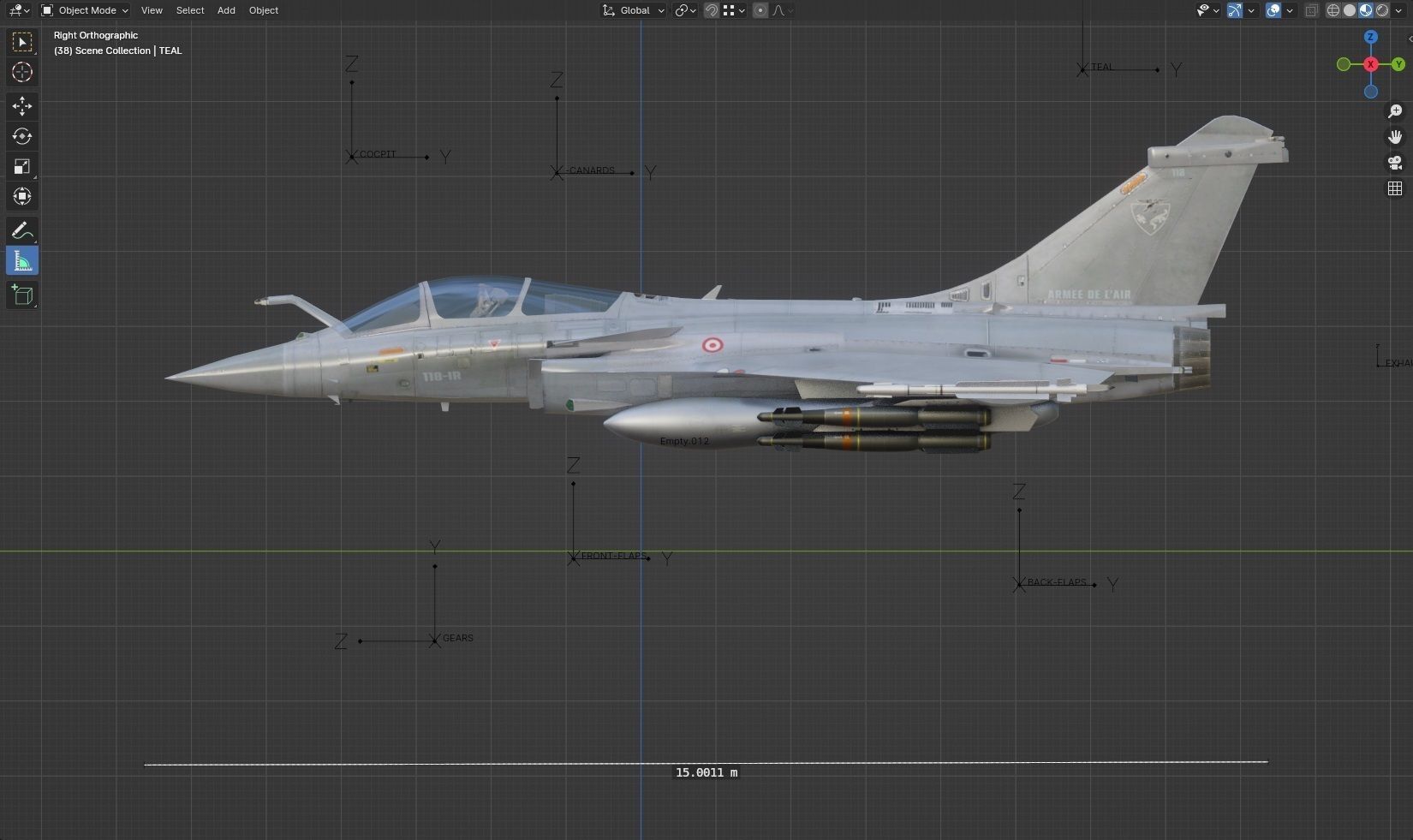Click negative Z axis gizmo circle
The image size is (1413, 840).
[x=1371, y=92]
